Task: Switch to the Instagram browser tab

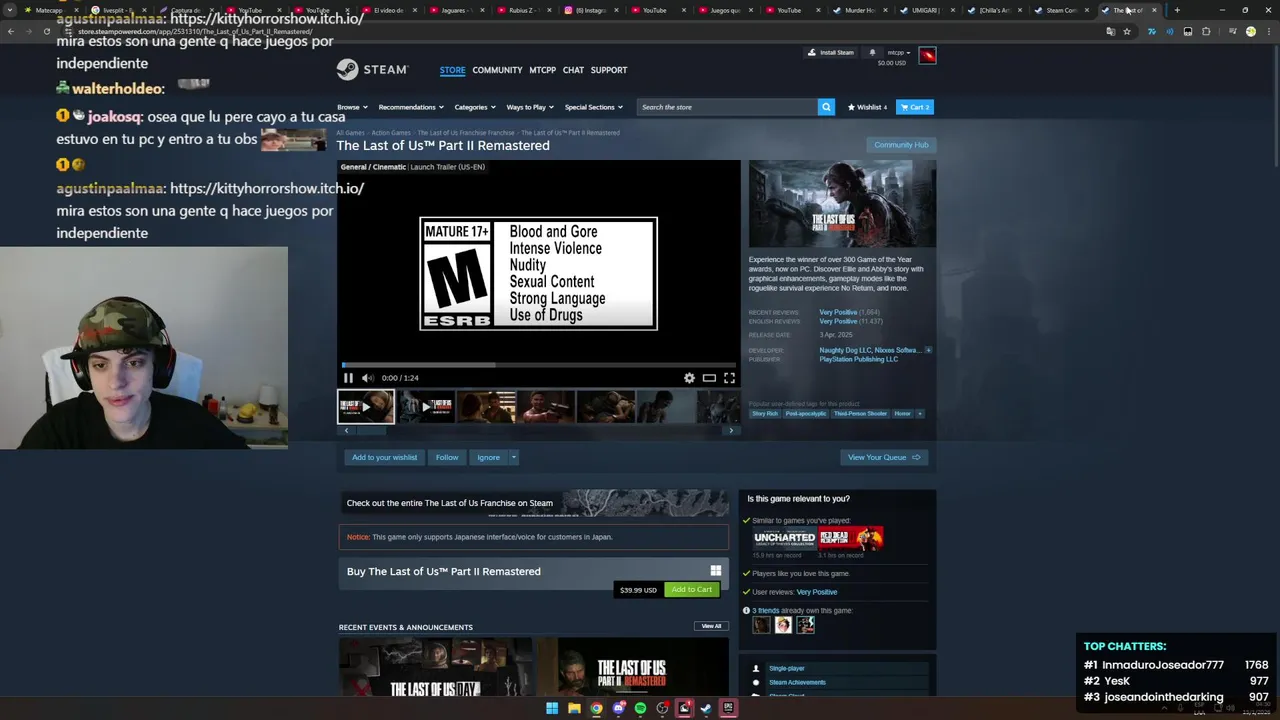Action: tap(592, 10)
